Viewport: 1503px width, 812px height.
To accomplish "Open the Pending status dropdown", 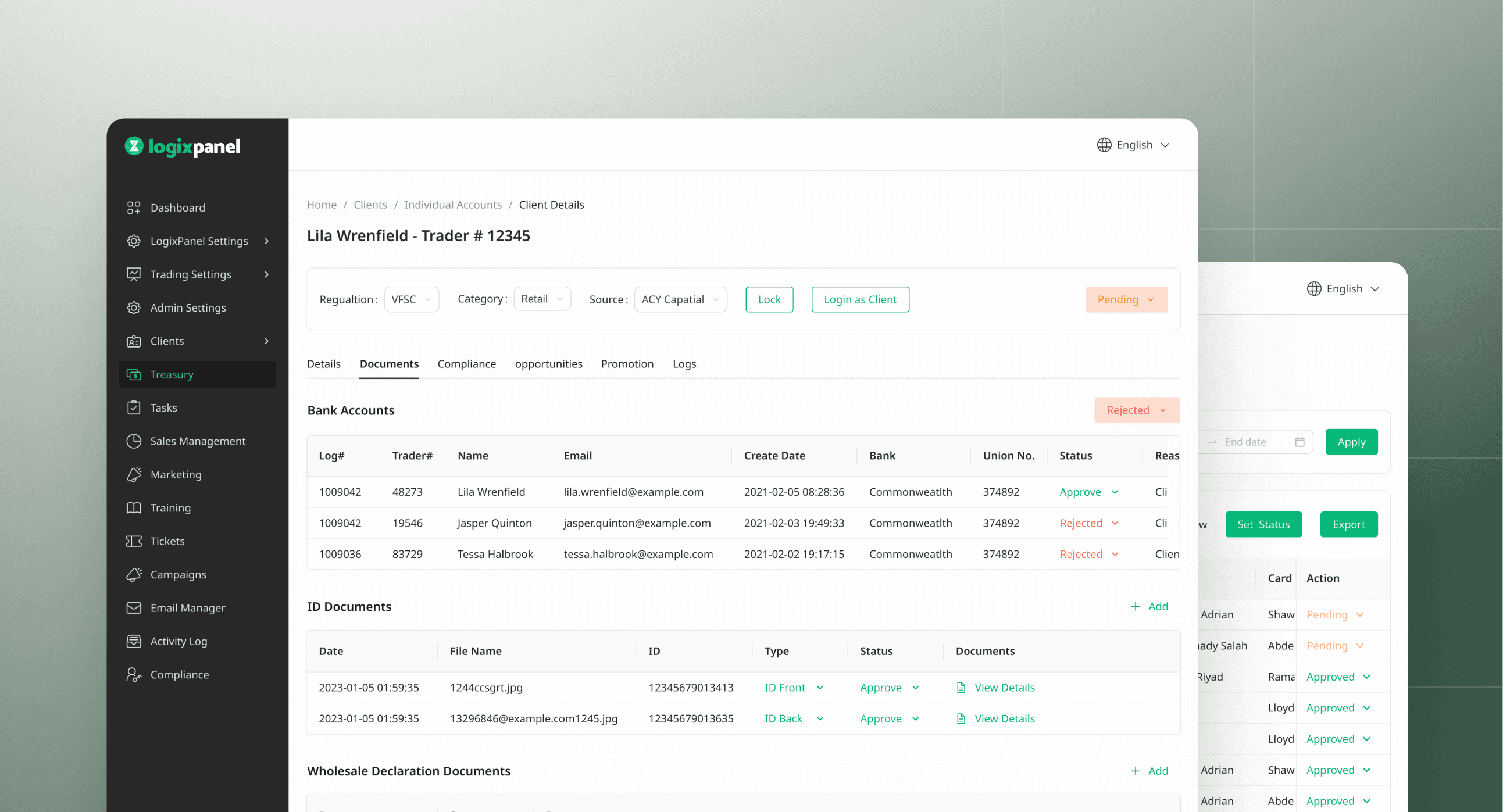I will click(x=1126, y=299).
